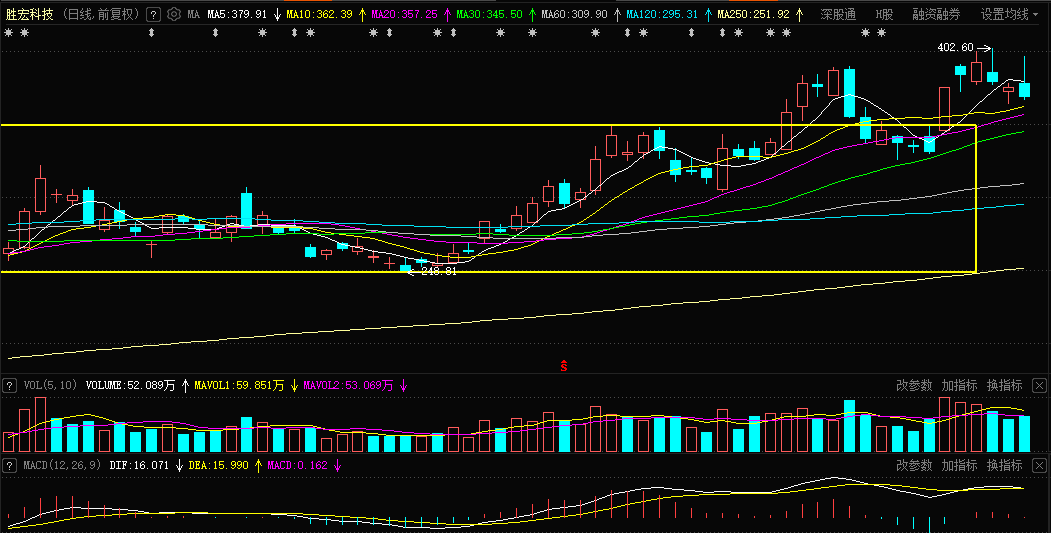Image resolution: width=1051 pixels, height=533 pixels.
Task: Click 换指标 in the MACD panel
Action: tap(1004, 465)
